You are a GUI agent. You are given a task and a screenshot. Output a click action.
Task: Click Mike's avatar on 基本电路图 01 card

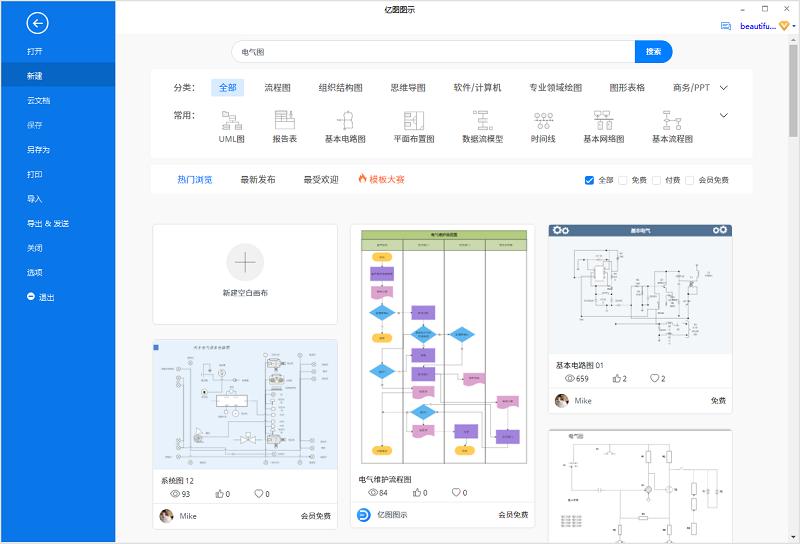[562, 401]
